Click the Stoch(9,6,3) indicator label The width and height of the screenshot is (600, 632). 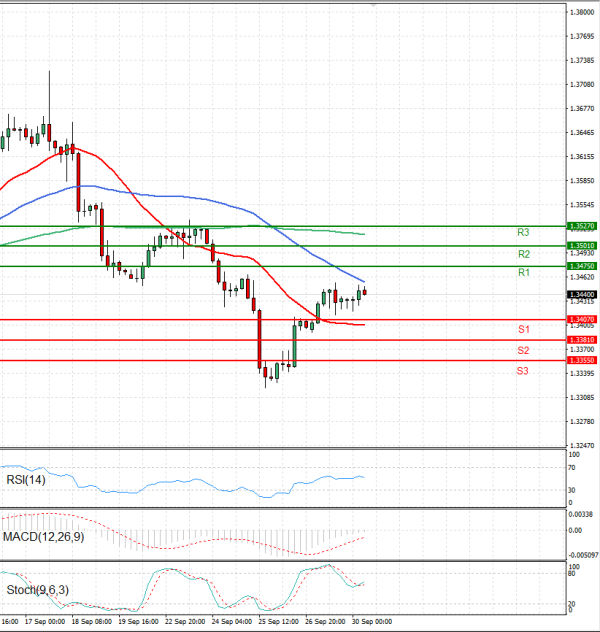coord(36,590)
